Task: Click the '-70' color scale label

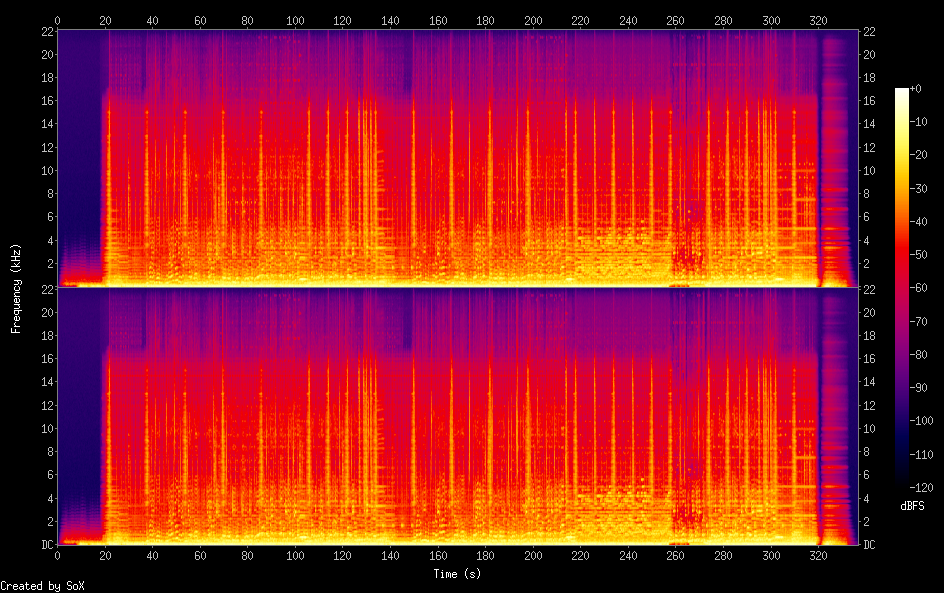Action: (918, 321)
